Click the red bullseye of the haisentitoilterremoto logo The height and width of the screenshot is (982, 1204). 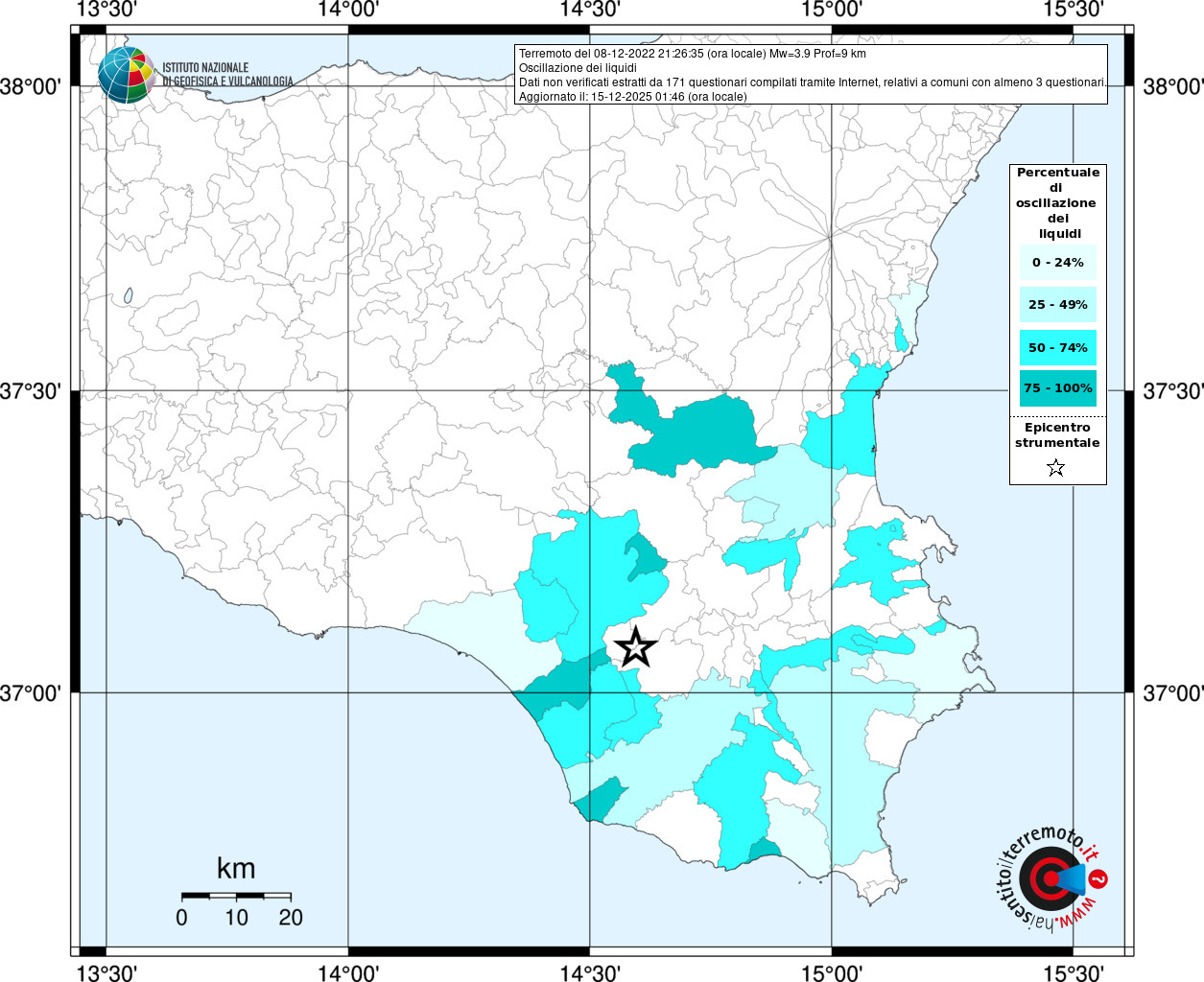coord(1046,877)
